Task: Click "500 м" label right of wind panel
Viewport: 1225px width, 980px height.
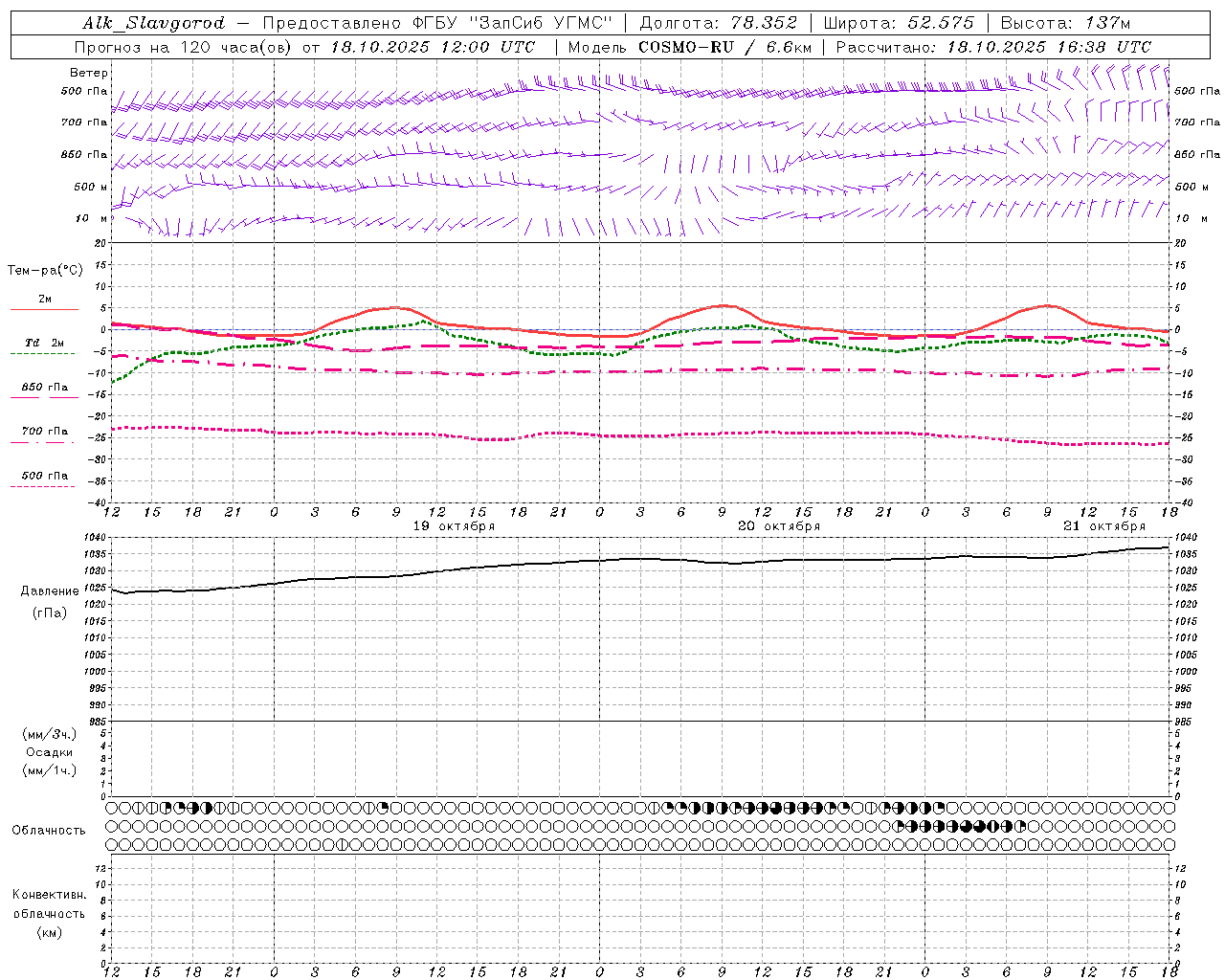Action: coord(1192,187)
